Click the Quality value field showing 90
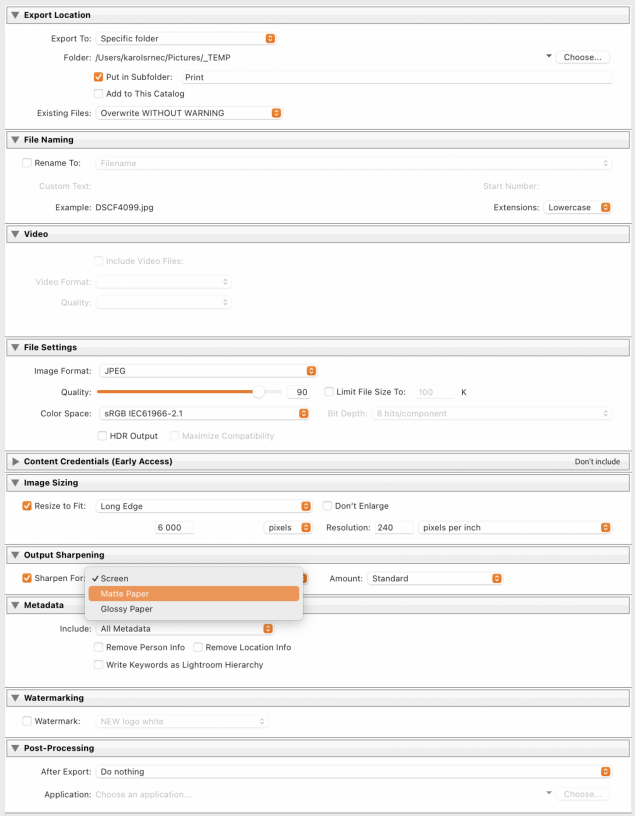The image size is (635, 816). click(x=299, y=392)
